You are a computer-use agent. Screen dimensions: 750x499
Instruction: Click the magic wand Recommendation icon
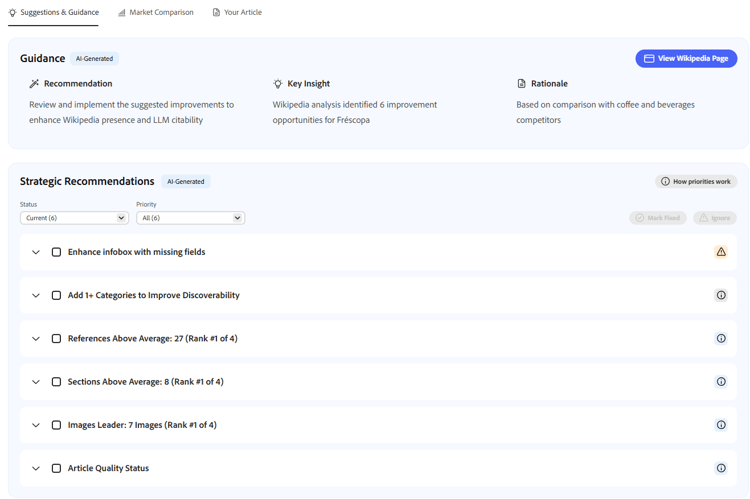pos(34,84)
